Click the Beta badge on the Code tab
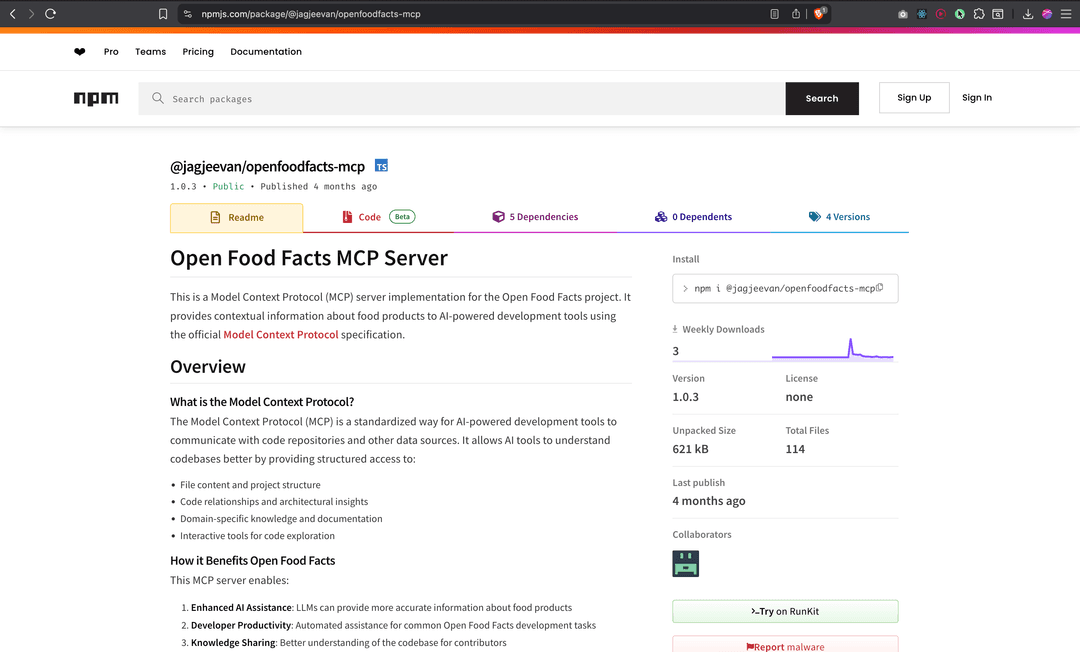This screenshot has width=1080, height=652. coord(399,216)
